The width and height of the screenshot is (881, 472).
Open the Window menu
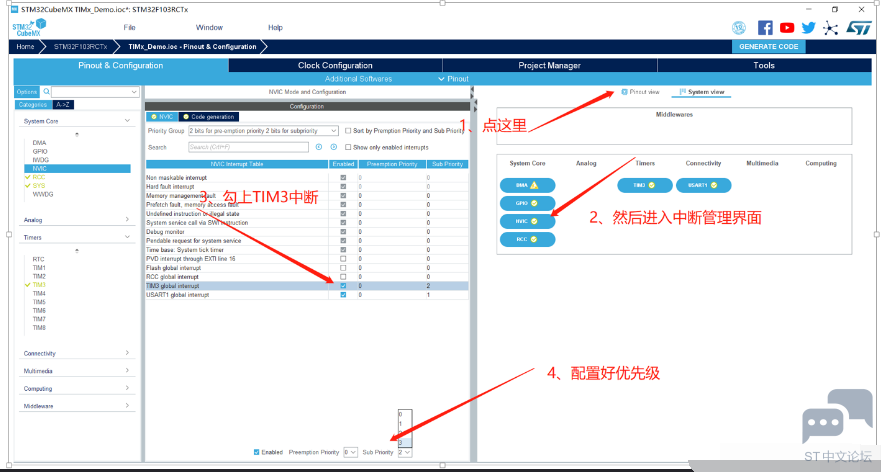[x=209, y=28]
